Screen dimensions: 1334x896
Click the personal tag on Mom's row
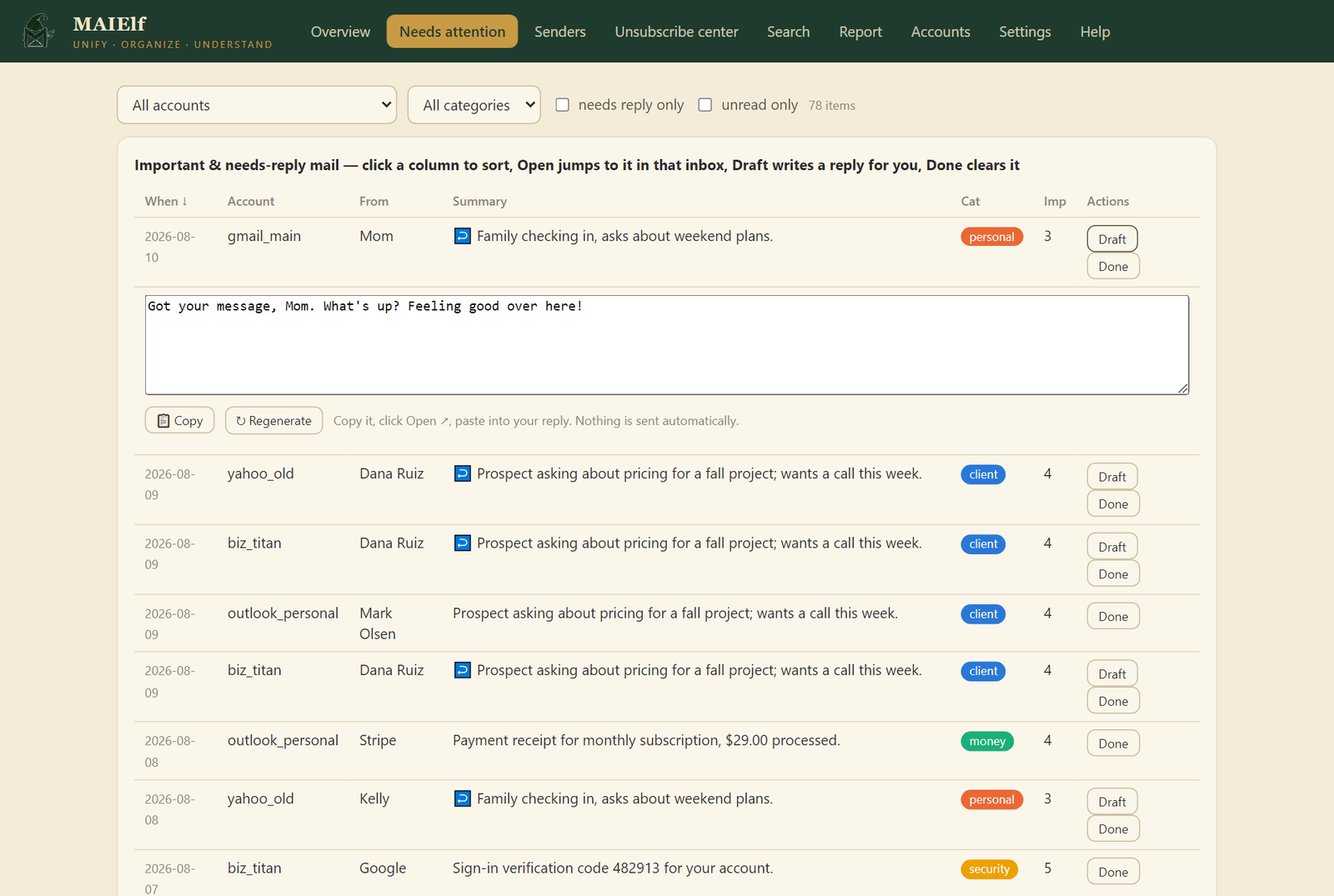[992, 237]
